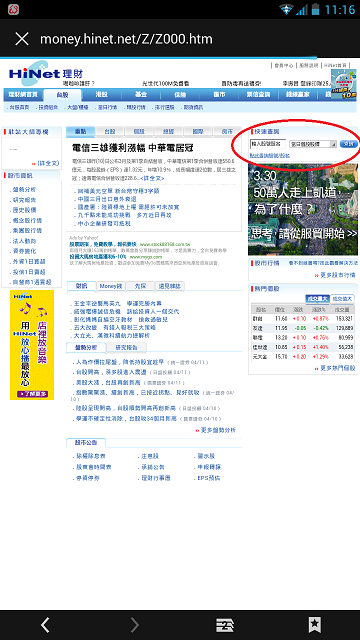Select the 股市公告 tab
The image size is (360, 640).
[x=86, y=442]
